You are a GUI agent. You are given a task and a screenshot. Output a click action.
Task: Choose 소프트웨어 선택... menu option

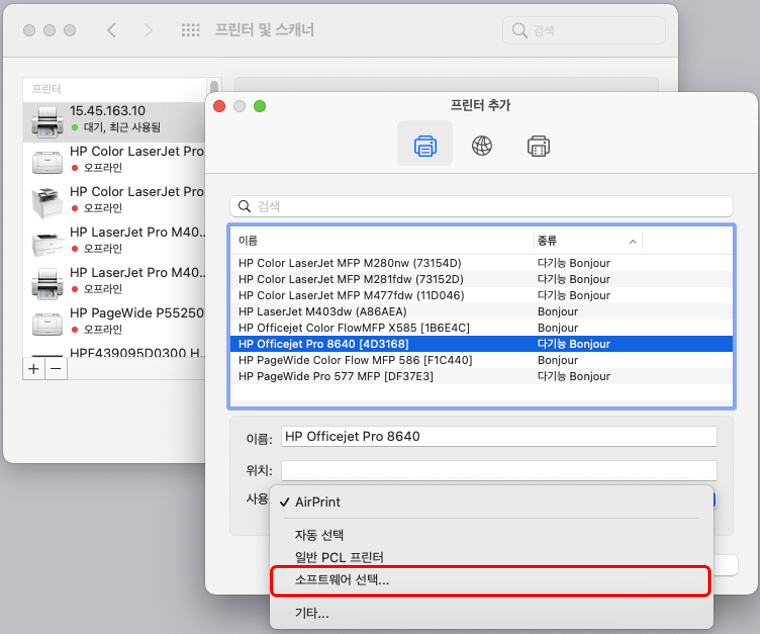(x=491, y=580)
